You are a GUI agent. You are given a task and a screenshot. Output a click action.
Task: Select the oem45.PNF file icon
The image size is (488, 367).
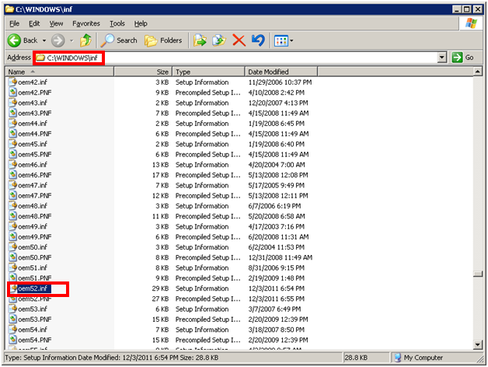pyautogui.click(x=13, y=154)
